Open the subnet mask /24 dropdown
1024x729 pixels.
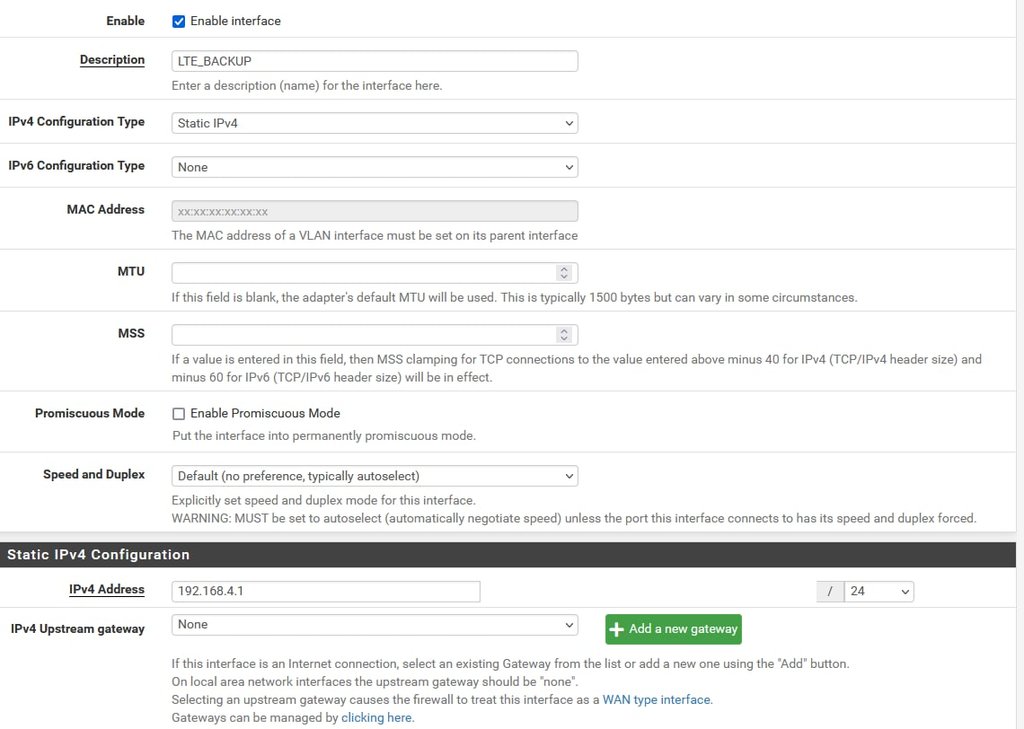pos(879,591)
